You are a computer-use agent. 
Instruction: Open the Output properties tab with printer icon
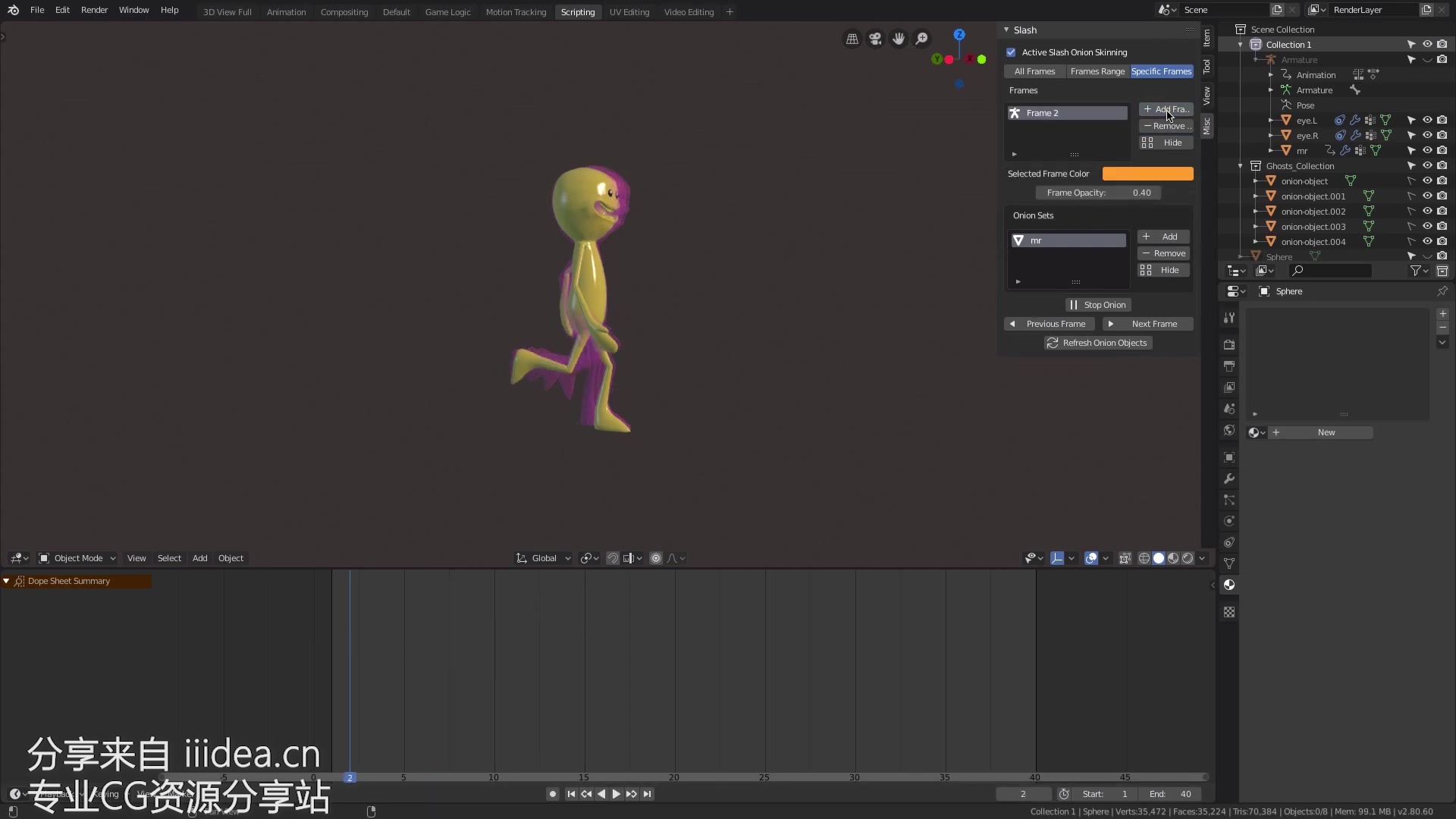(x=1229, y=366)
